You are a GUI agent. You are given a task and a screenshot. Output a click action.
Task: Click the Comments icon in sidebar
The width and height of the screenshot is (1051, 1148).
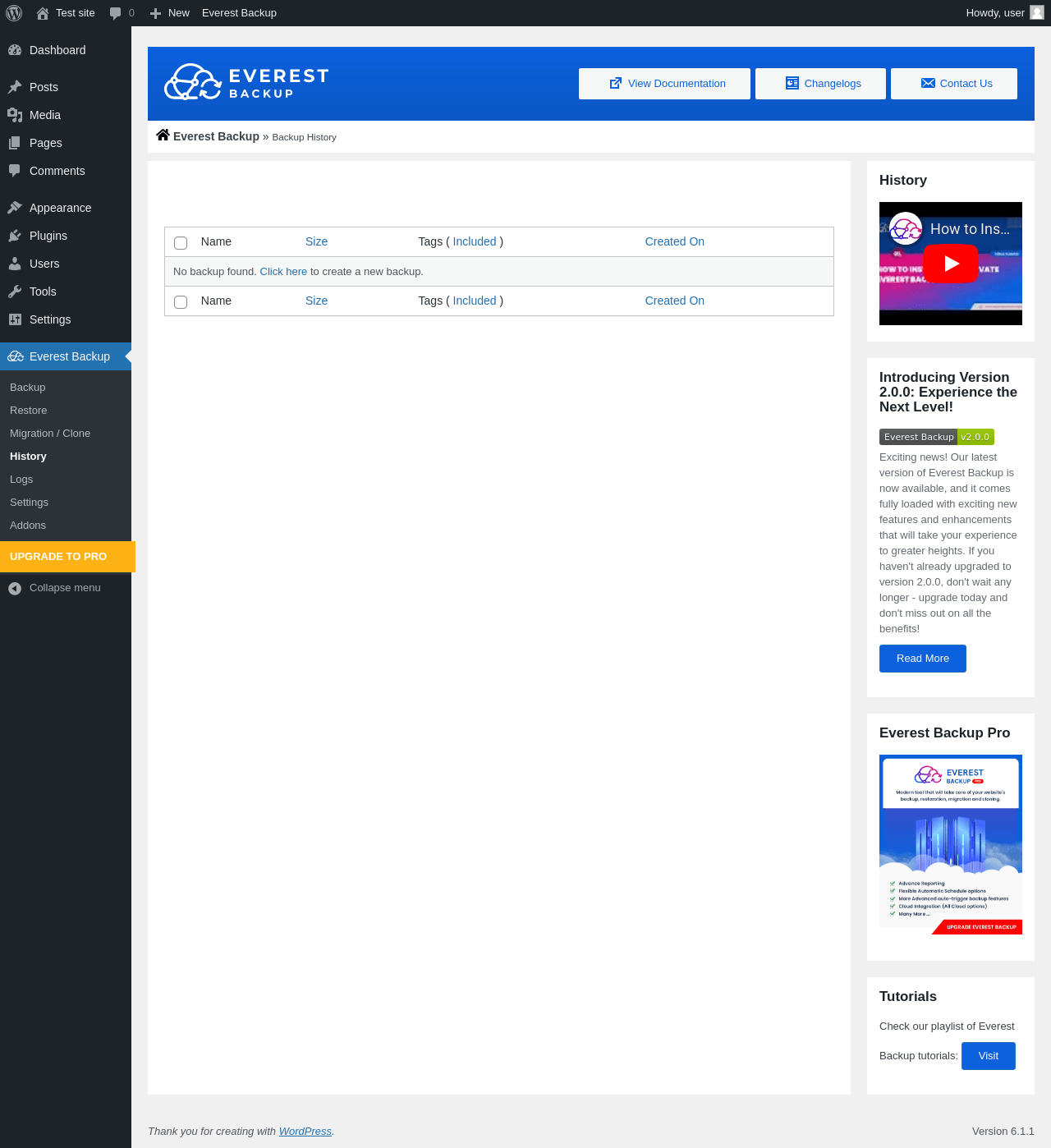click(x=15, y=171)
